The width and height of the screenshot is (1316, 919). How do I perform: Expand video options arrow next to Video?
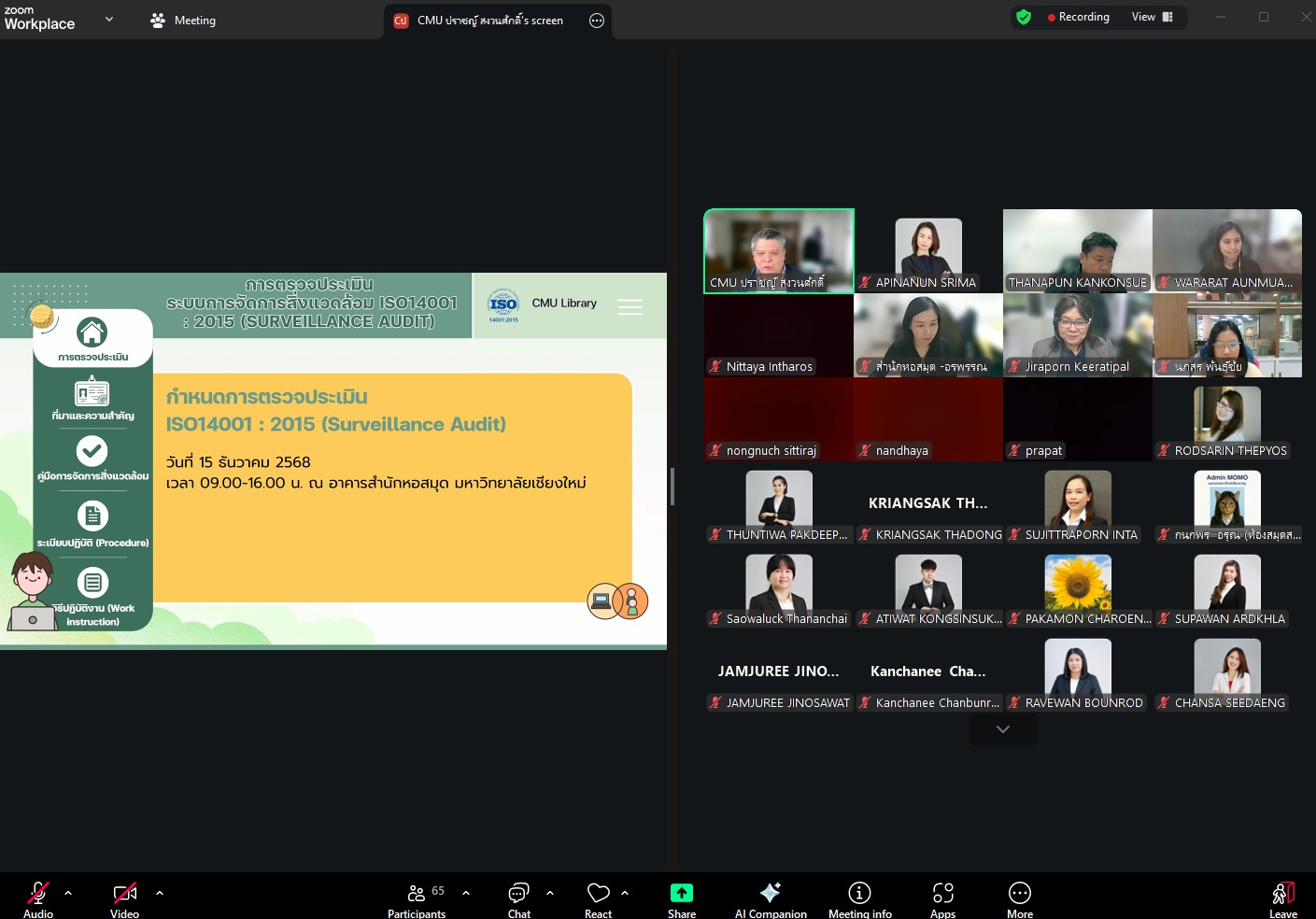[160, 893]
